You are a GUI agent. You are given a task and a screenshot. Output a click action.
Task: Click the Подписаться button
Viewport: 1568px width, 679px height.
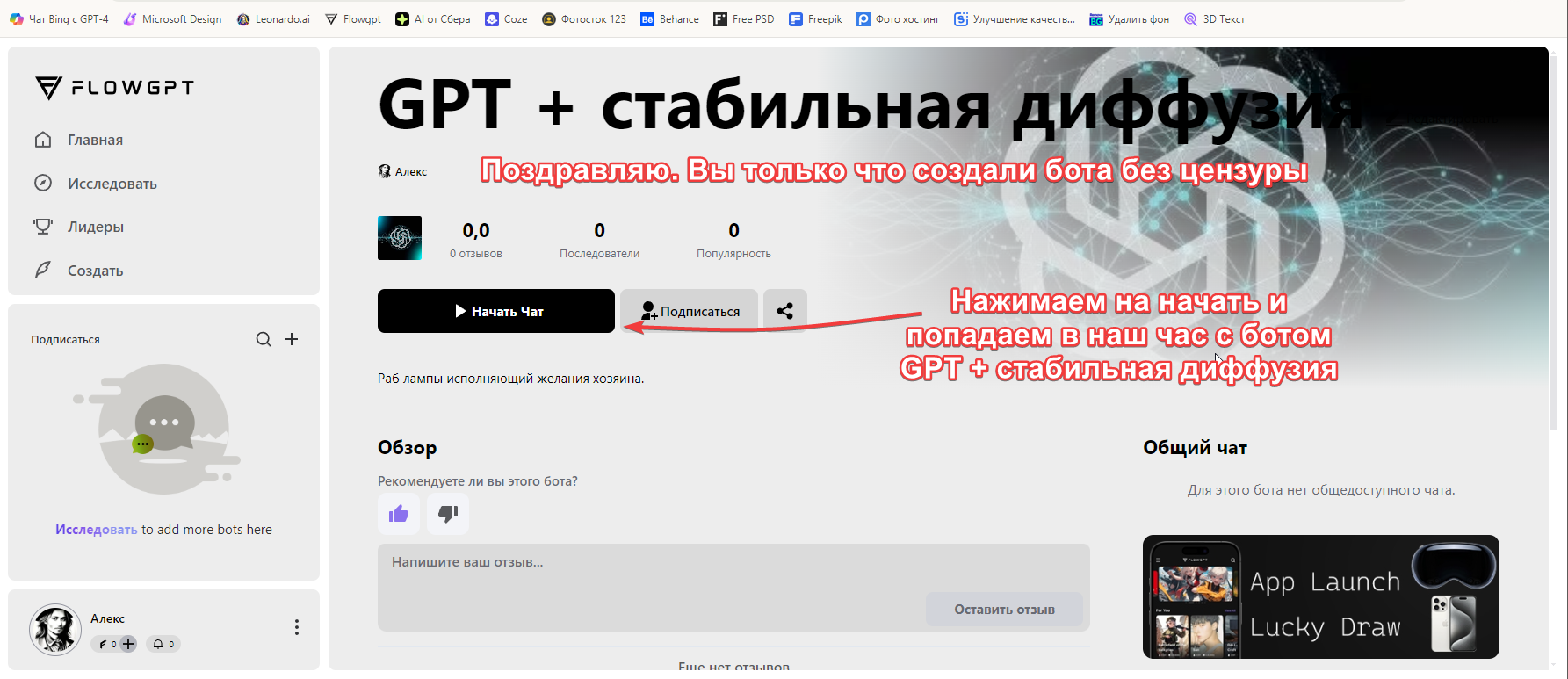(x=690, y=311)
